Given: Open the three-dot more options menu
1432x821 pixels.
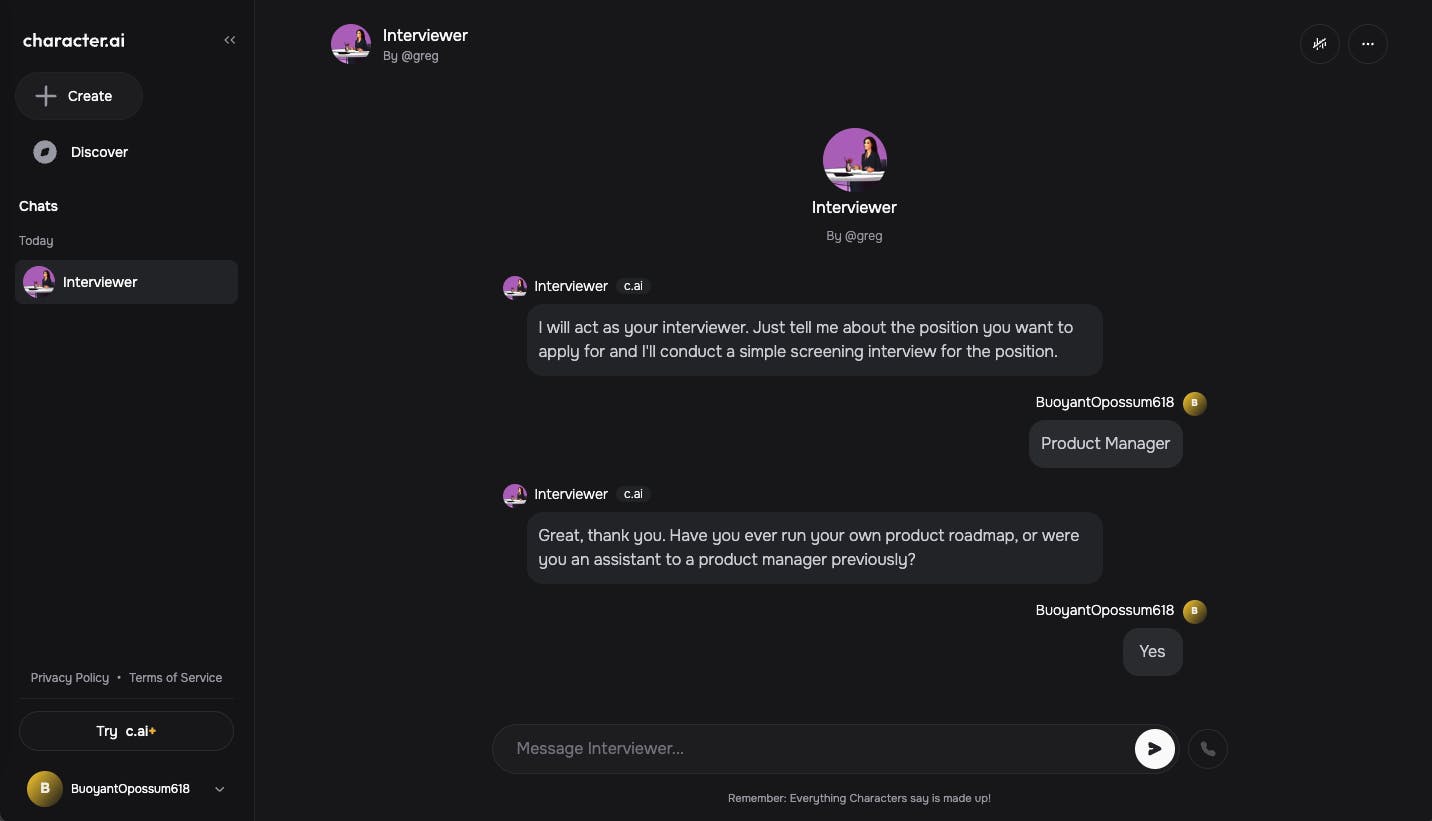Looking at the screenshot, I should pos(1368,44).
